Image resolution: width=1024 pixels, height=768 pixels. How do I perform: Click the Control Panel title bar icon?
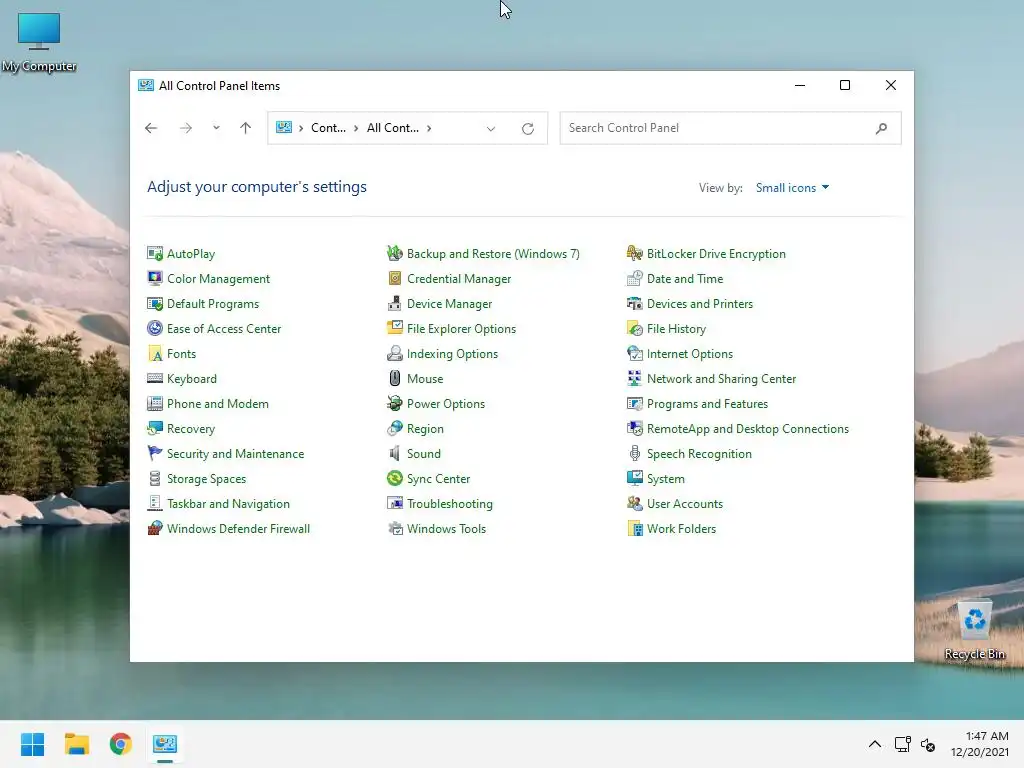[146, 86]
